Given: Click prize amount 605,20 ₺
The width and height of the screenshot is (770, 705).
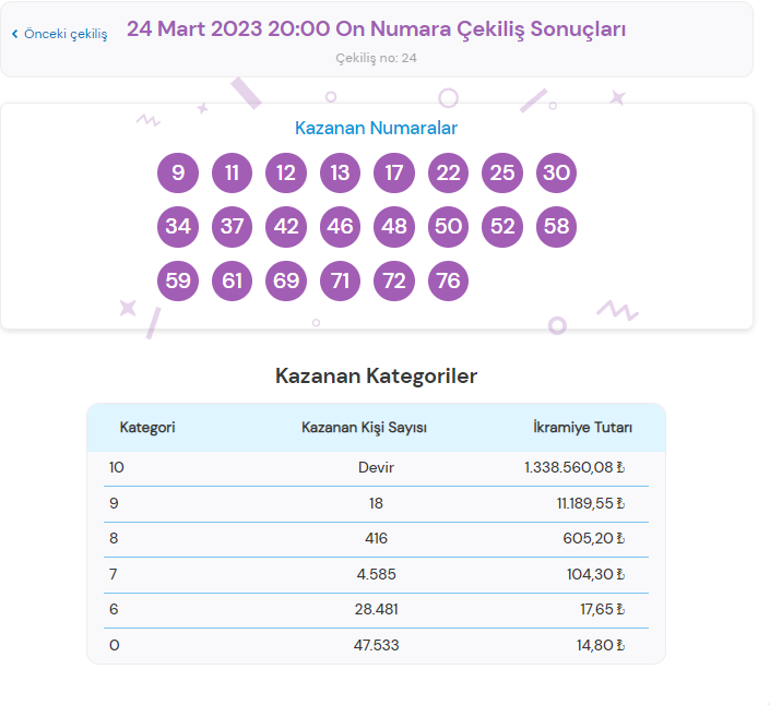Looking at the screenshot, I should click(x=594, y=539).
